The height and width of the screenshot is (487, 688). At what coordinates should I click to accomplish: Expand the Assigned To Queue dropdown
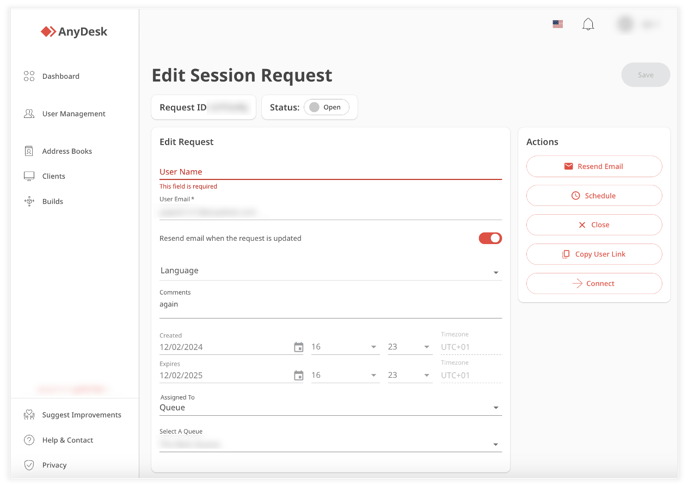330,404
